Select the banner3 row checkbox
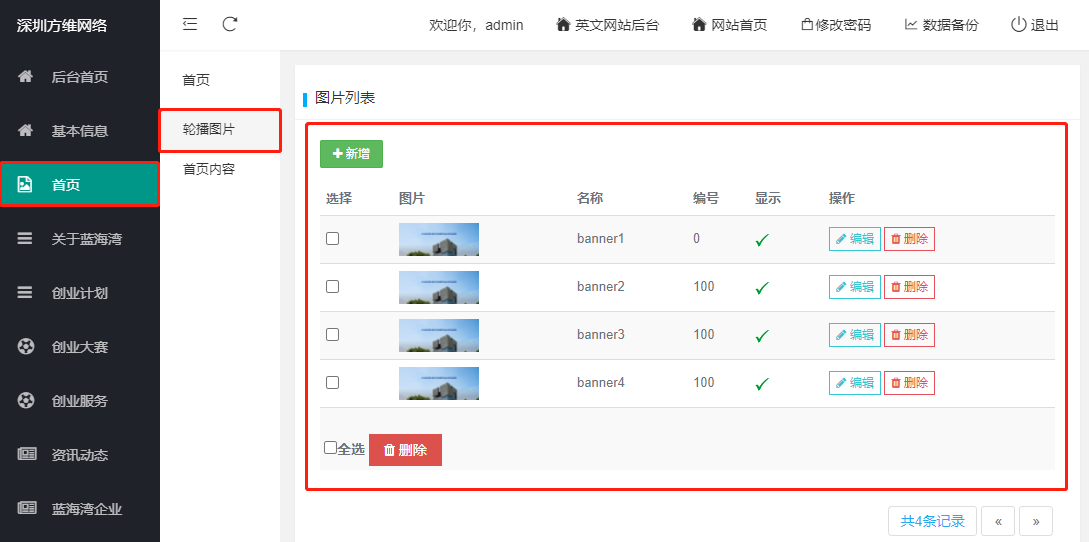 click(333, 335)
